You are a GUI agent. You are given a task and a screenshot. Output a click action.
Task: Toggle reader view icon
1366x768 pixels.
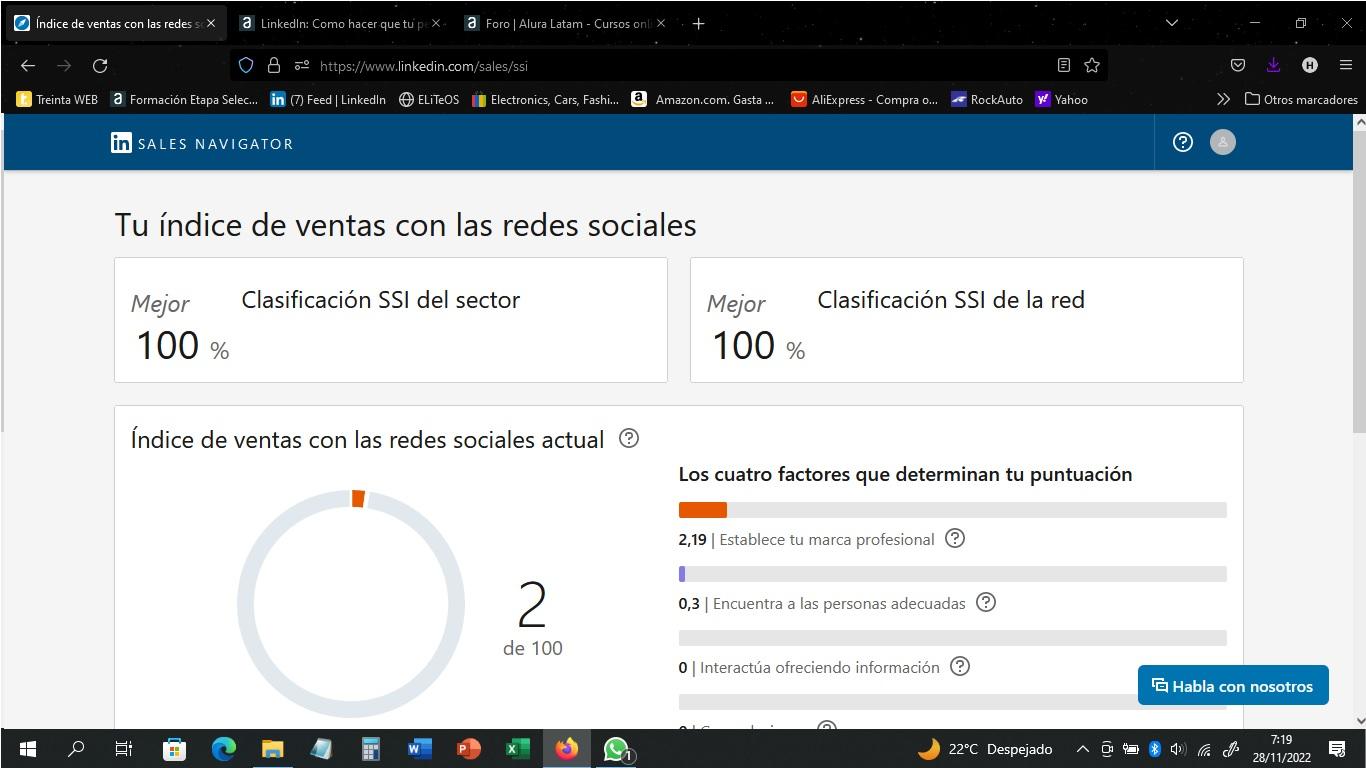point(1064,65)
